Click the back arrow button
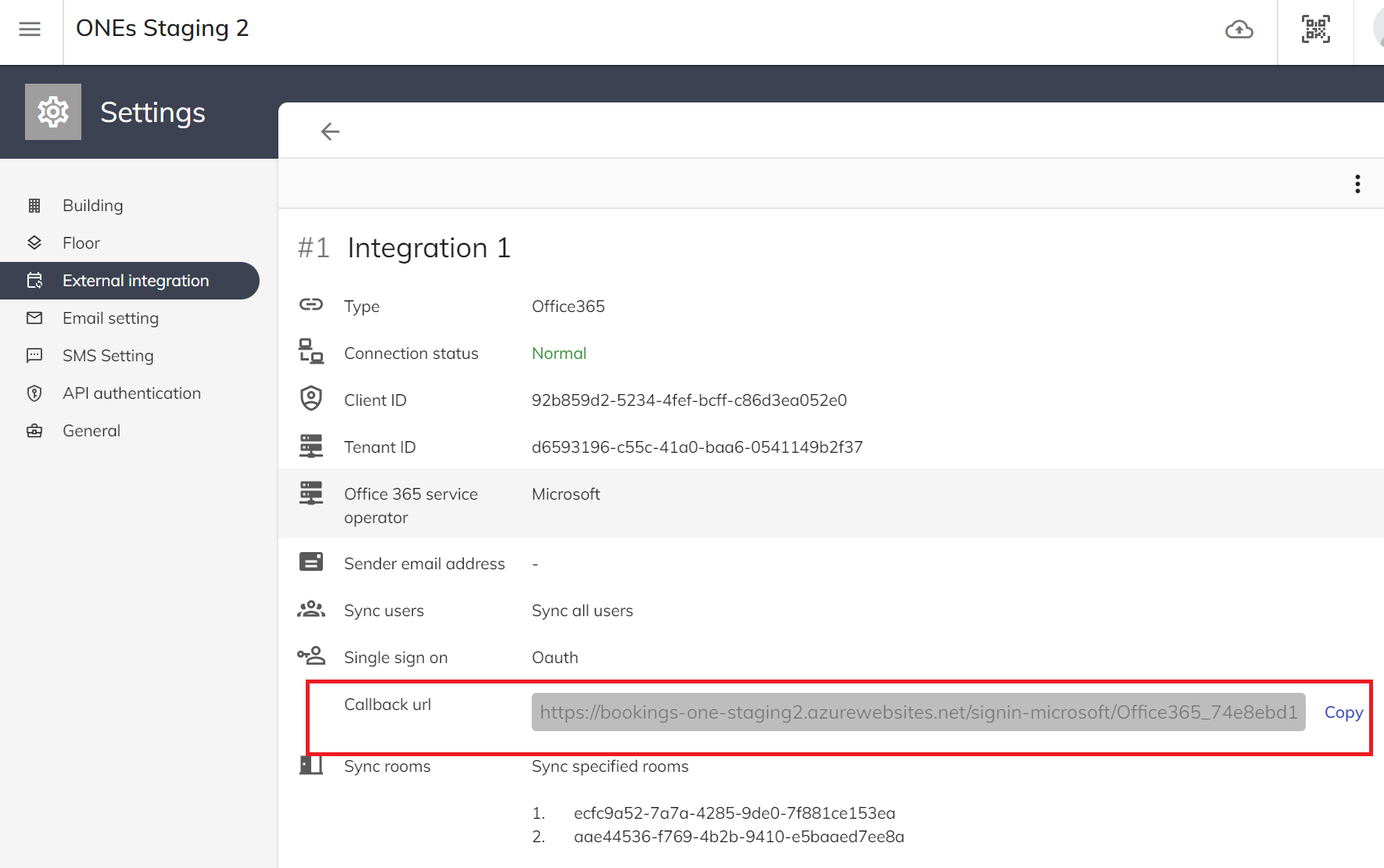1384x868 pixels. 330,131
